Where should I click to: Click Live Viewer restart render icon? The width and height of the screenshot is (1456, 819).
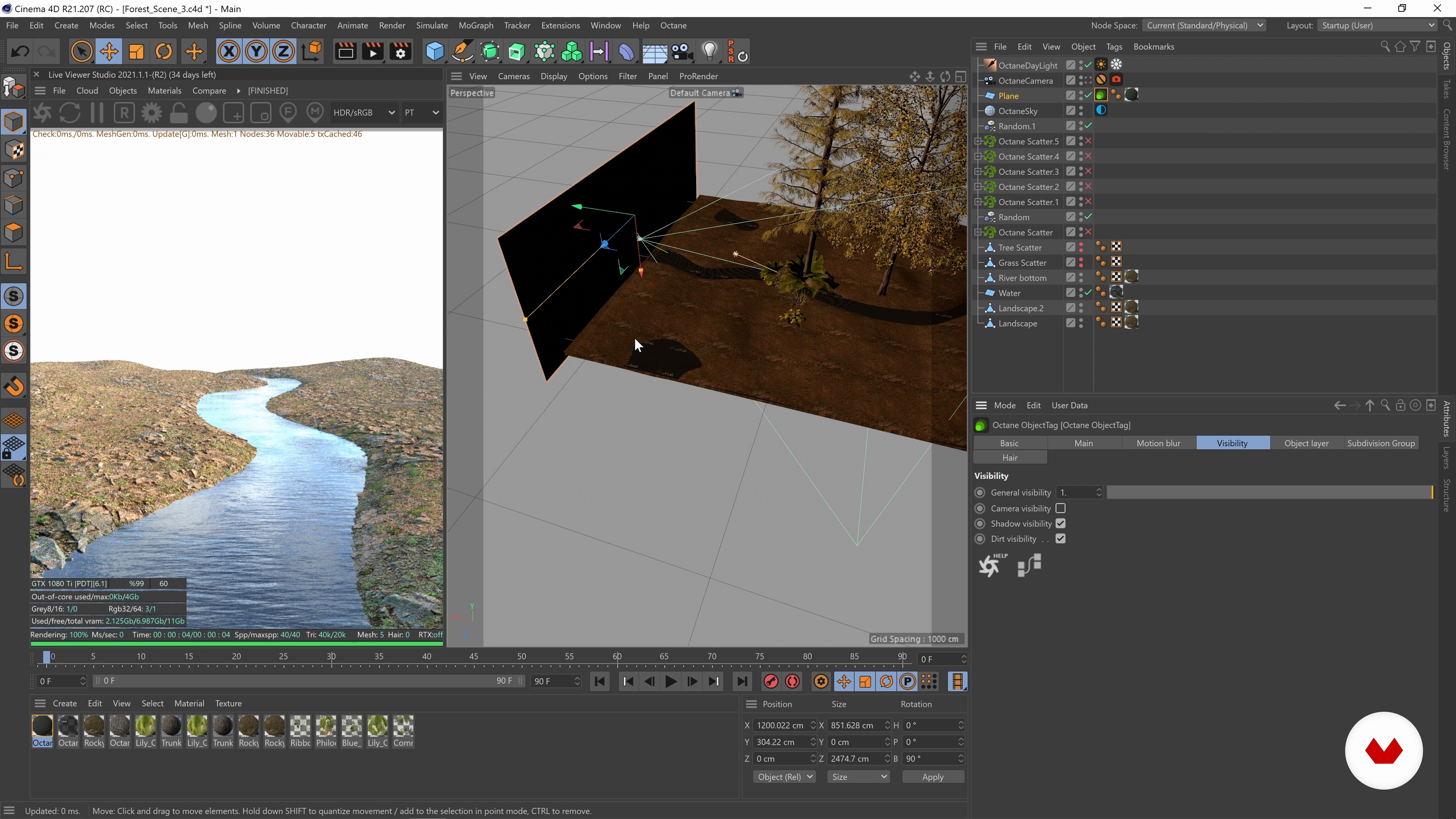point(69,113)
